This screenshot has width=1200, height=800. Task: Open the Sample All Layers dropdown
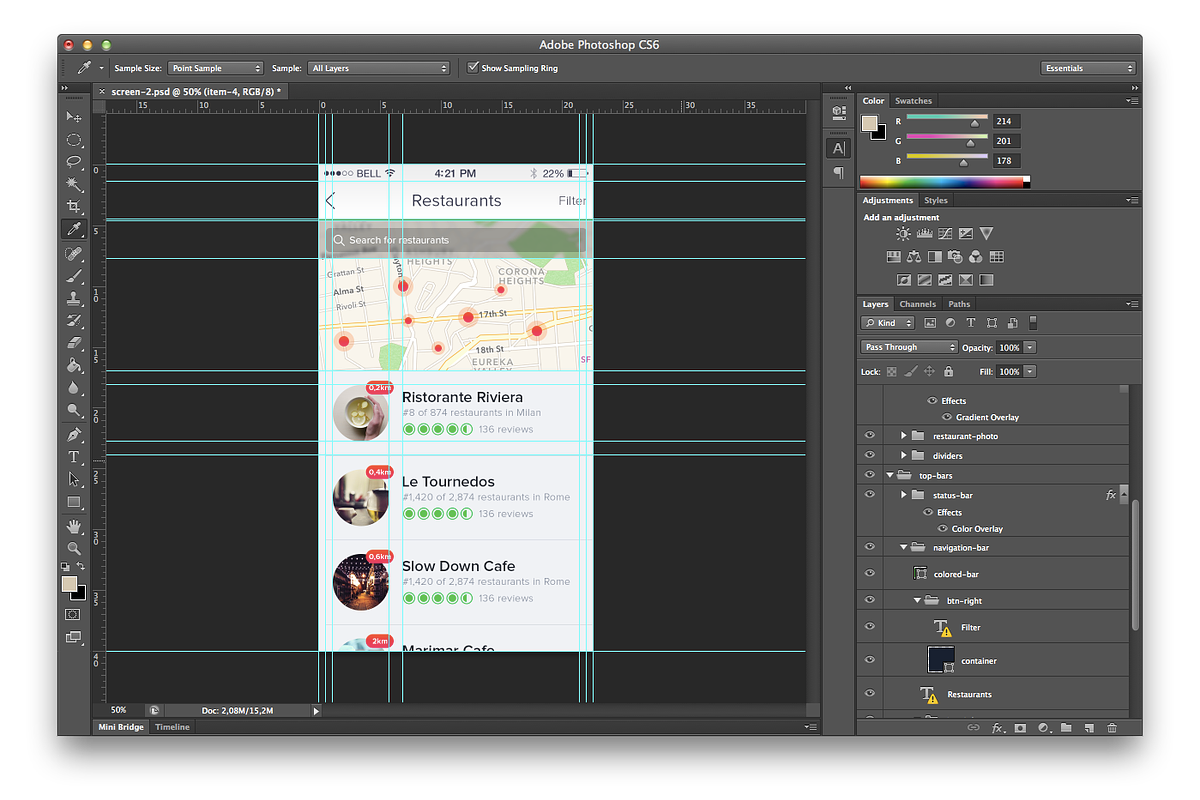pyautogui.click(x=378, y=68)
